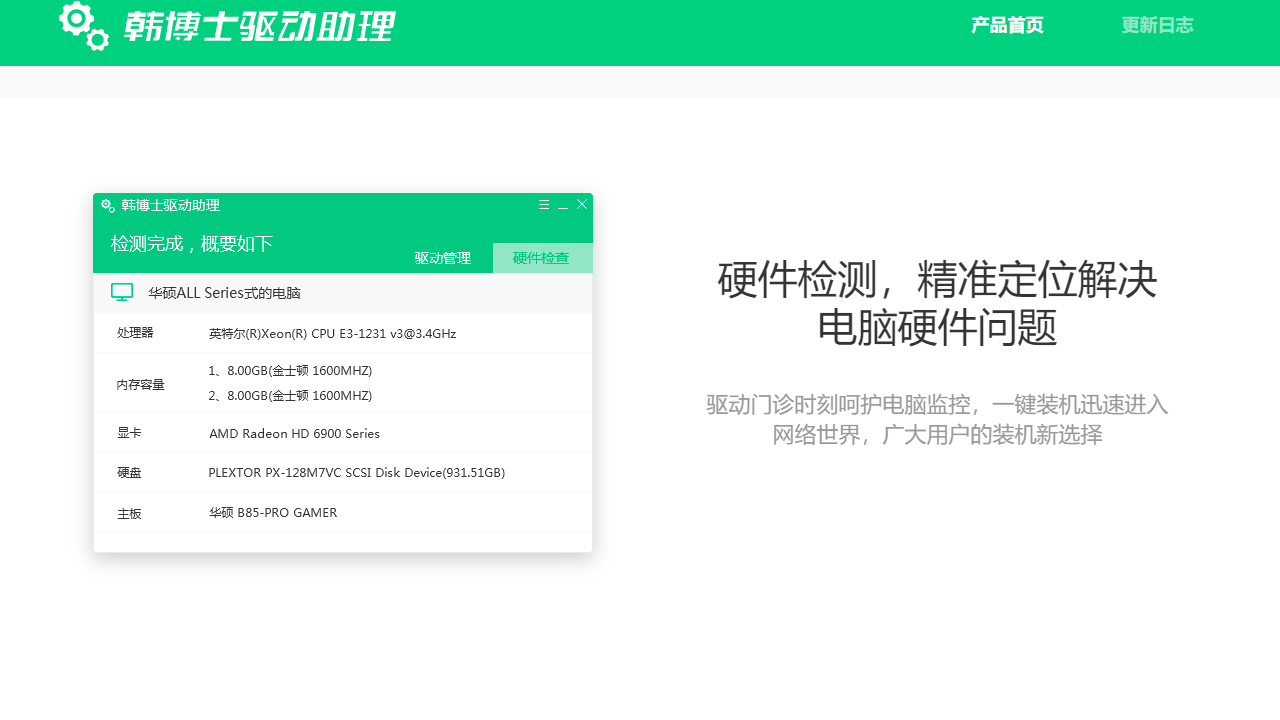Switch to the 硬件检查 tab

pos(541,257)
